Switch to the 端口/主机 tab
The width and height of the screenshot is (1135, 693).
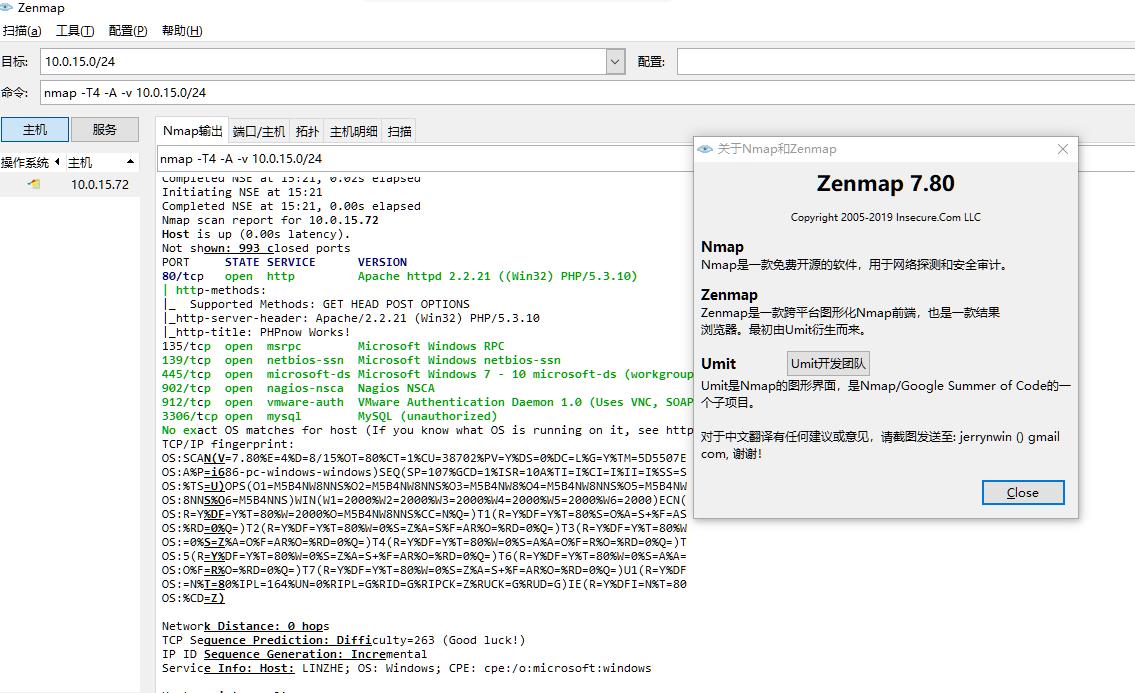tap(259, 131)
